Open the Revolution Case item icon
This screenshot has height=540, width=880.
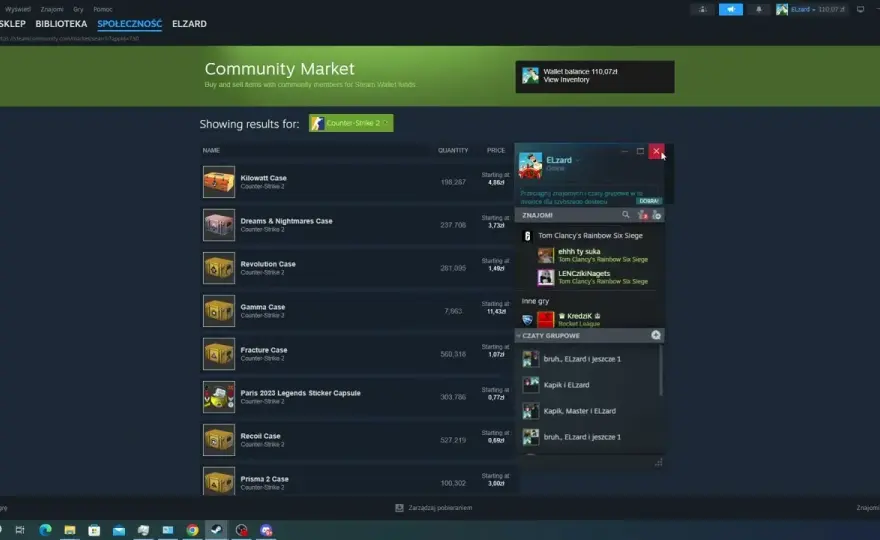[219, 268]
